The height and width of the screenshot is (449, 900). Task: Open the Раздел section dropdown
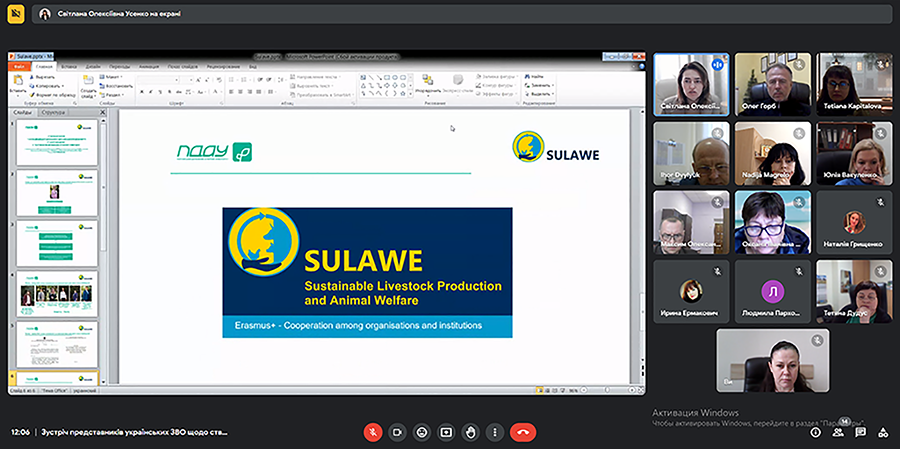pyautogui.click(x=111, y=95)
